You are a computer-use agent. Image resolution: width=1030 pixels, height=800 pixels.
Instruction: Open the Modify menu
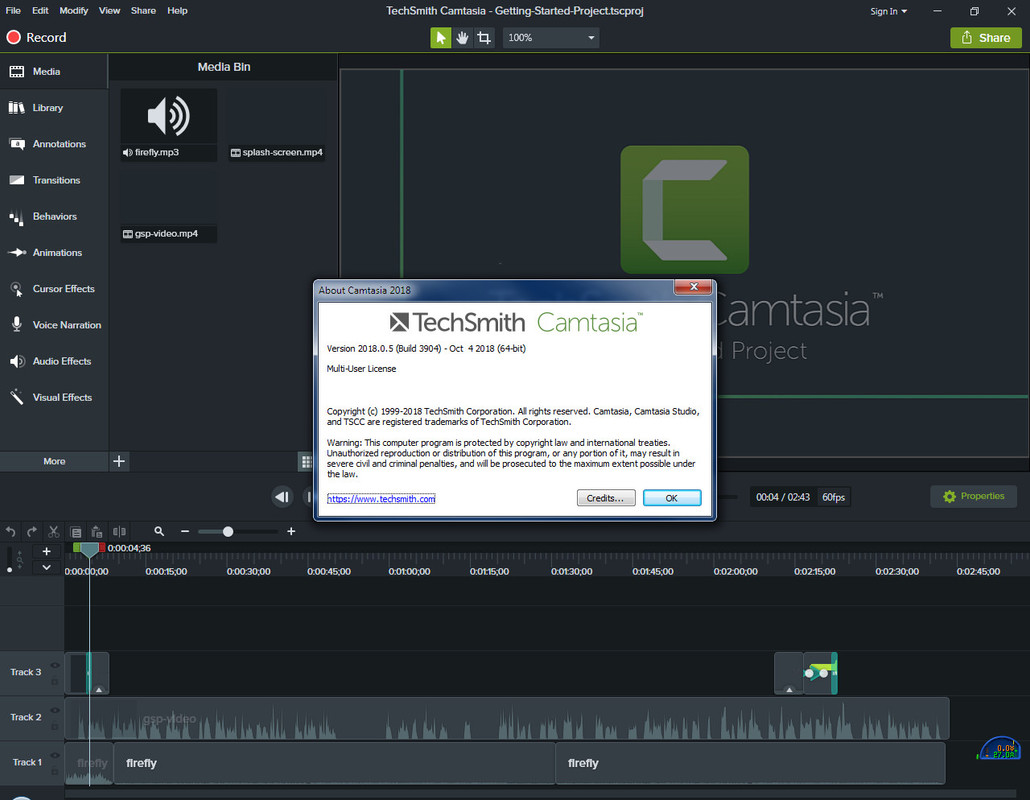pyautogui.click(x=74, y=11)
